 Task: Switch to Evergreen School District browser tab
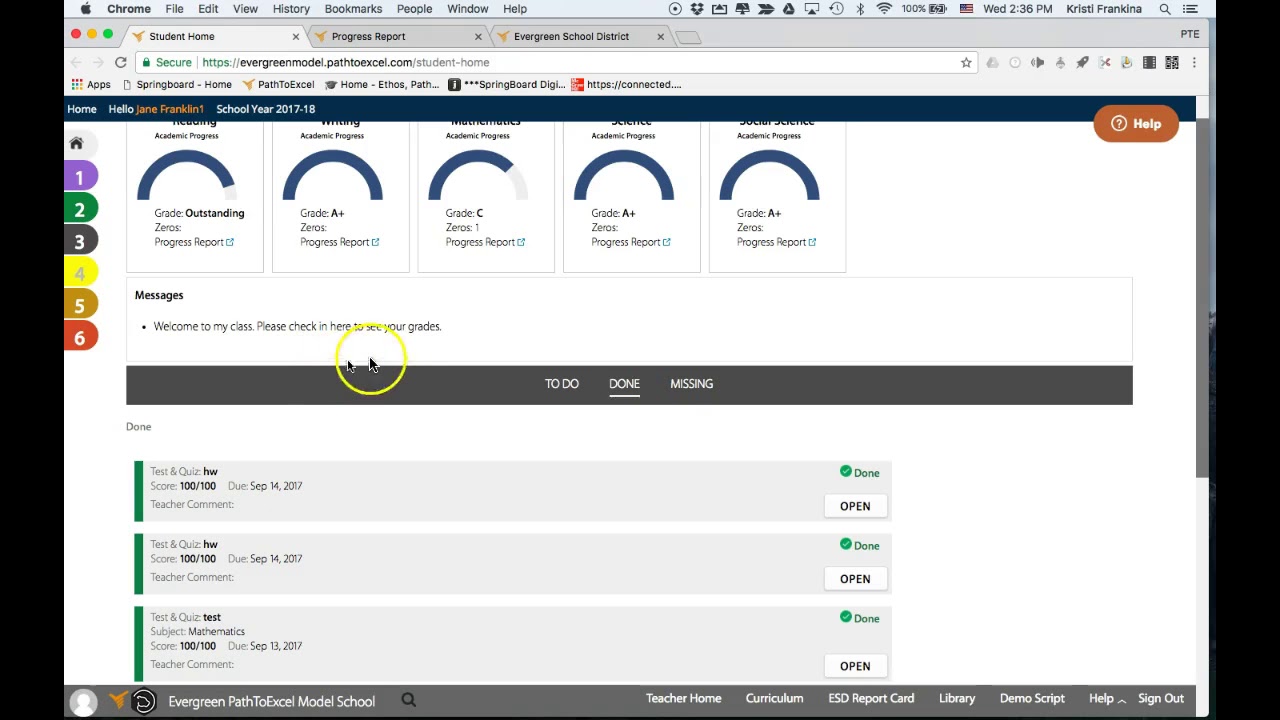click(x=578, y=36)
